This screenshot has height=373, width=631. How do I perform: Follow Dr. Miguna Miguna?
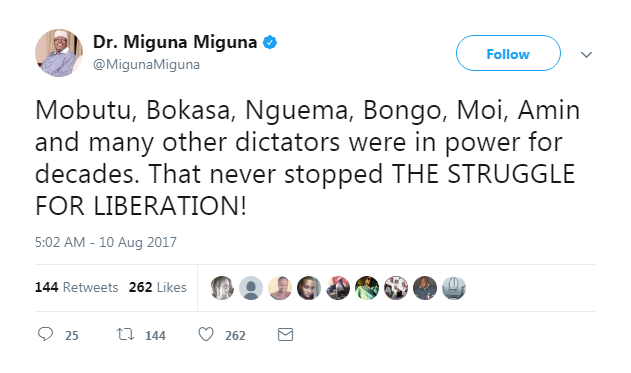pos(508,53)
